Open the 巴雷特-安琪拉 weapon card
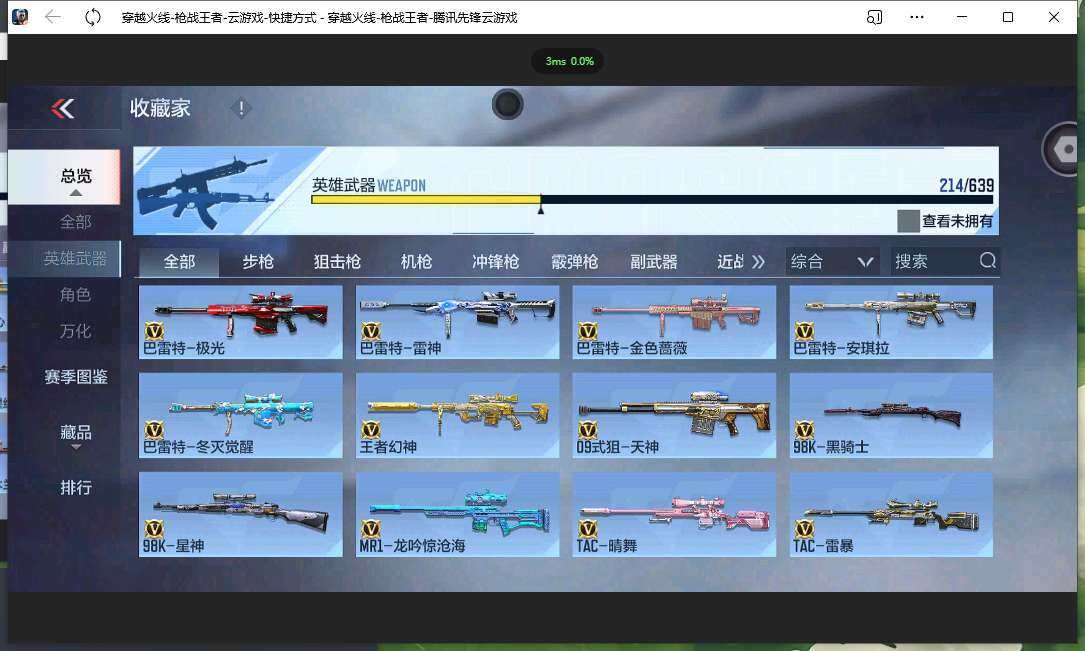The image size is (1085, 651). [891, 322]
